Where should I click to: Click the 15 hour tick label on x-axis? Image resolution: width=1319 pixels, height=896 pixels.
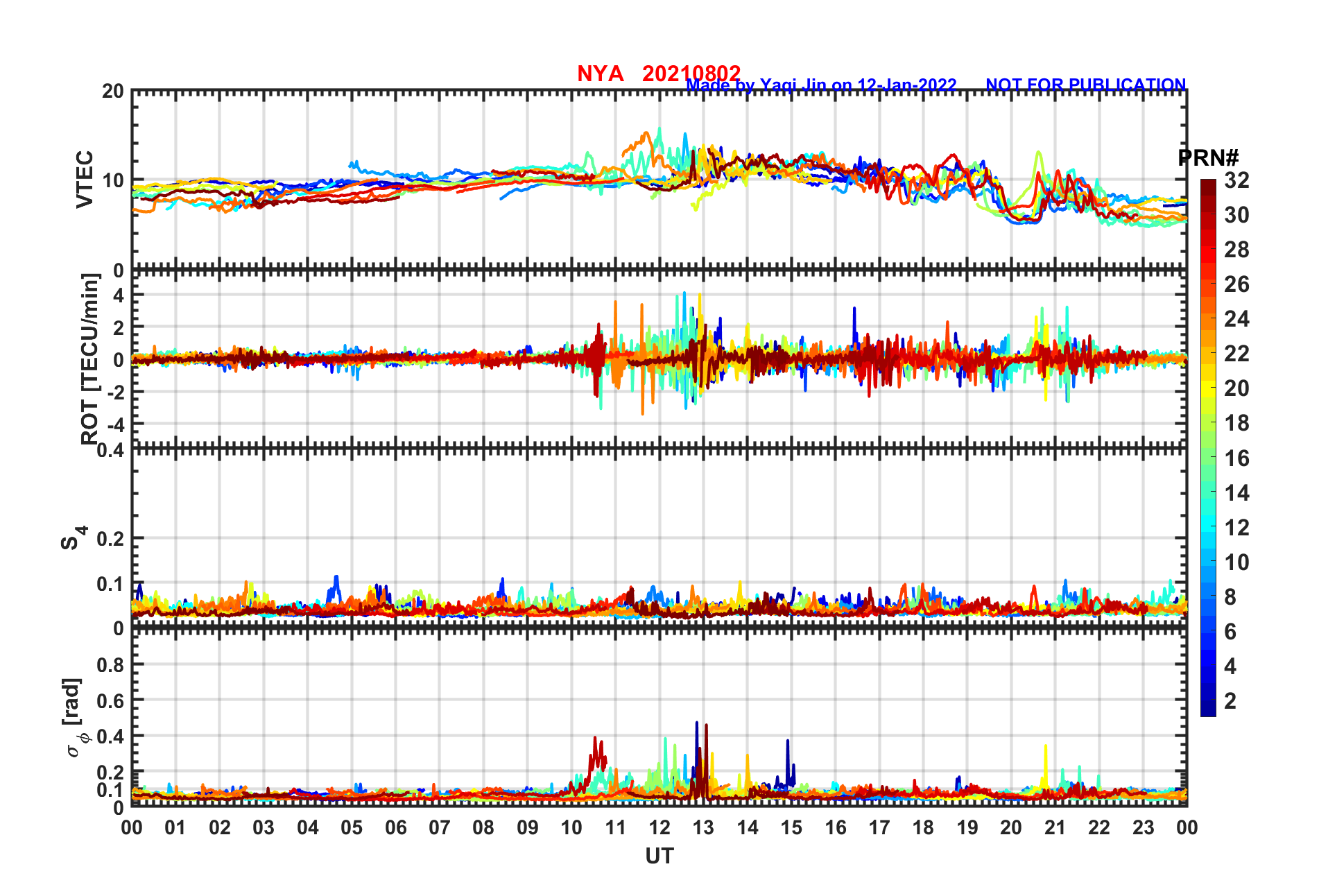coord(791,827)
